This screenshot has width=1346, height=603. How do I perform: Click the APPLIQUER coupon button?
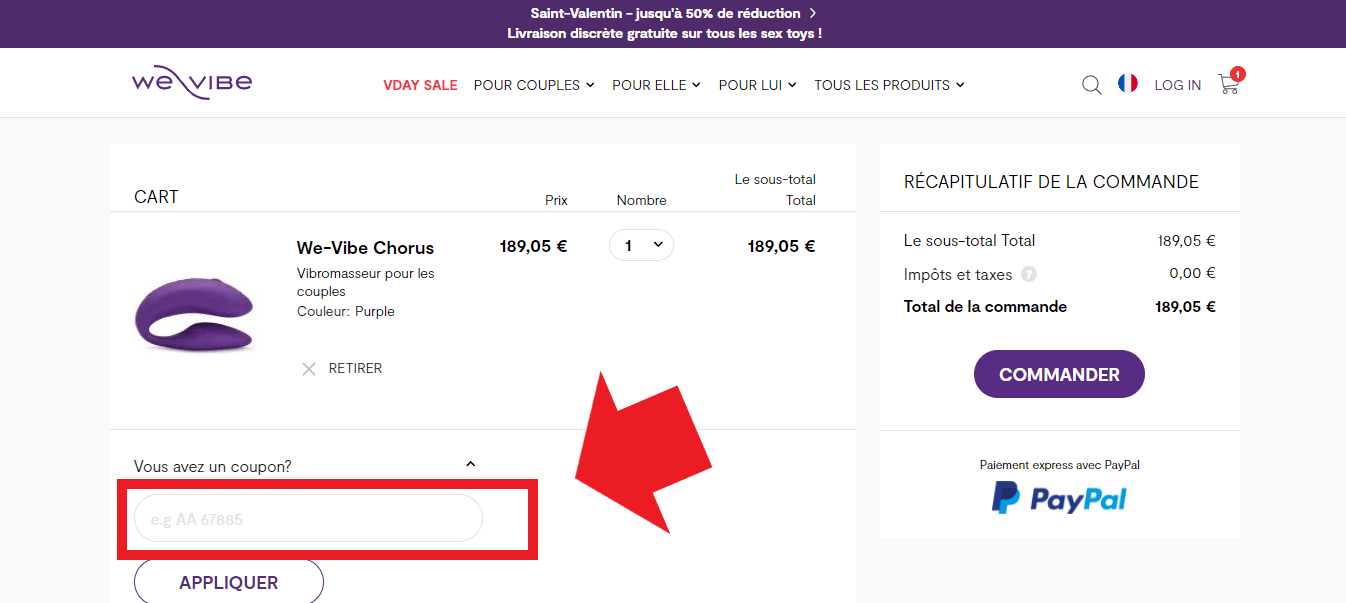tap(229, 582)
